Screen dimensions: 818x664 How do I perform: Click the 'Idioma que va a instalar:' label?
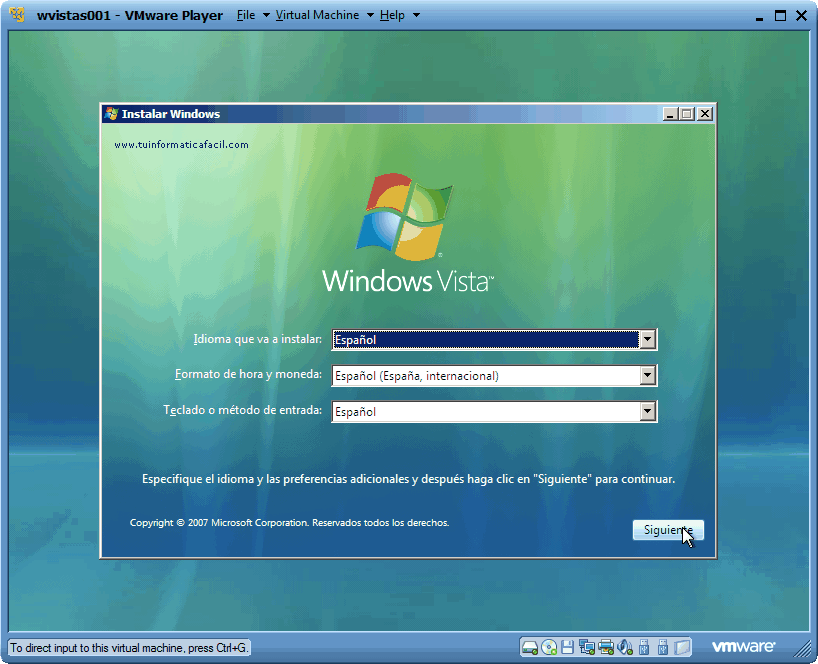pos(258,339)
